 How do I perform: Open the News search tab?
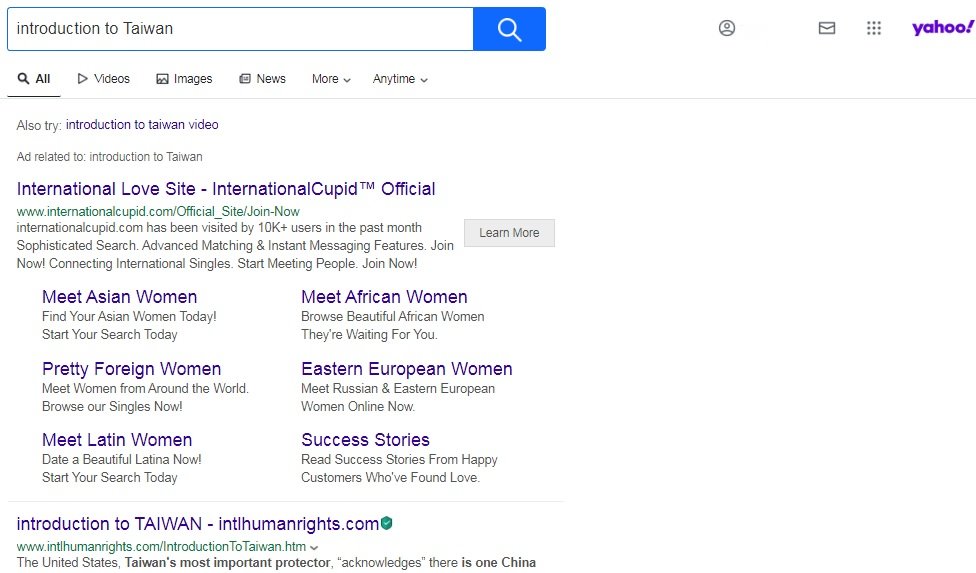262,79
